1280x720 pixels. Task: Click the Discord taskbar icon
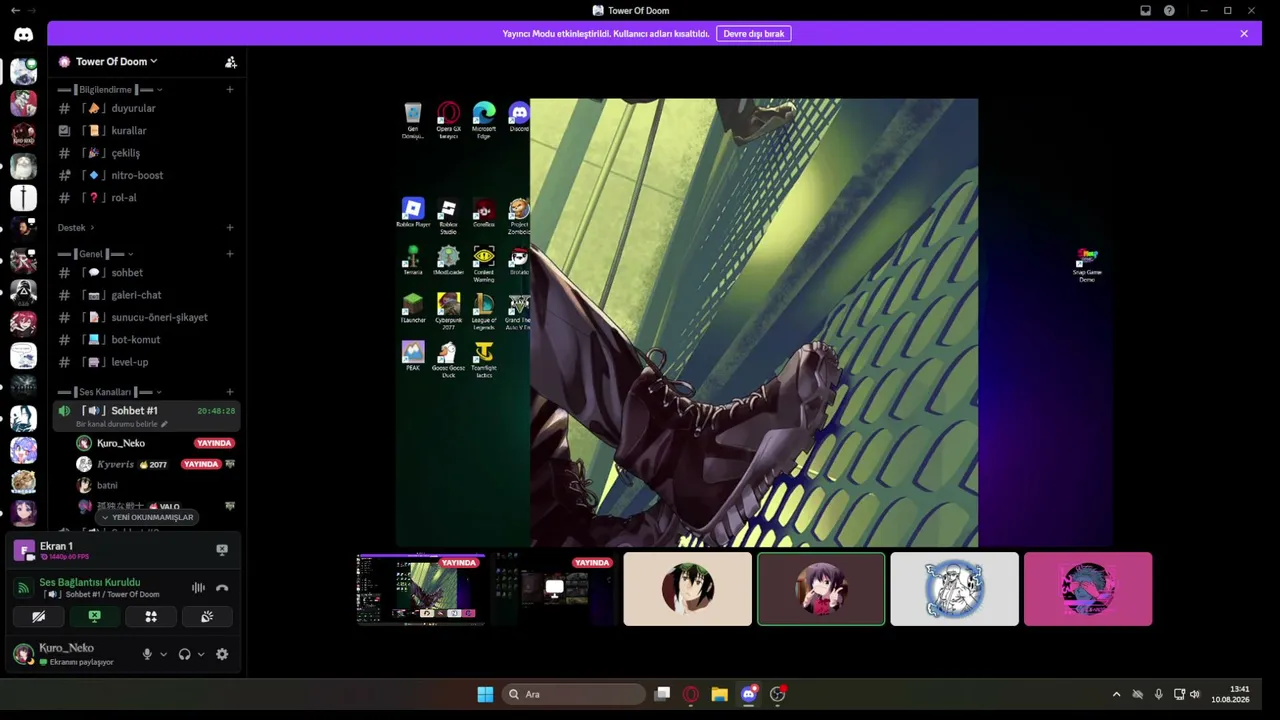(748, 694)
